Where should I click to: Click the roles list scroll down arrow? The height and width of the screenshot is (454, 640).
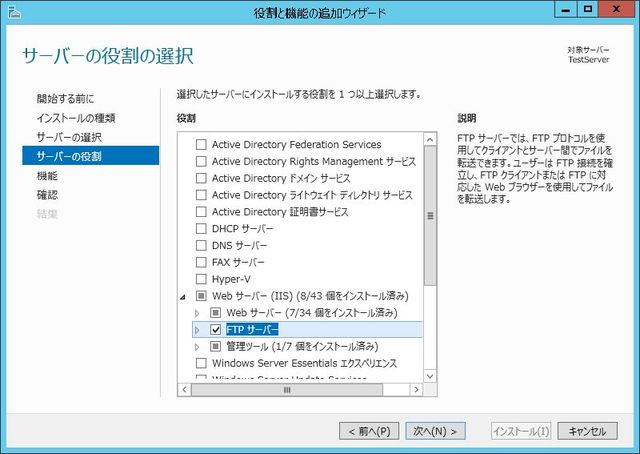(x=430, y=376)
